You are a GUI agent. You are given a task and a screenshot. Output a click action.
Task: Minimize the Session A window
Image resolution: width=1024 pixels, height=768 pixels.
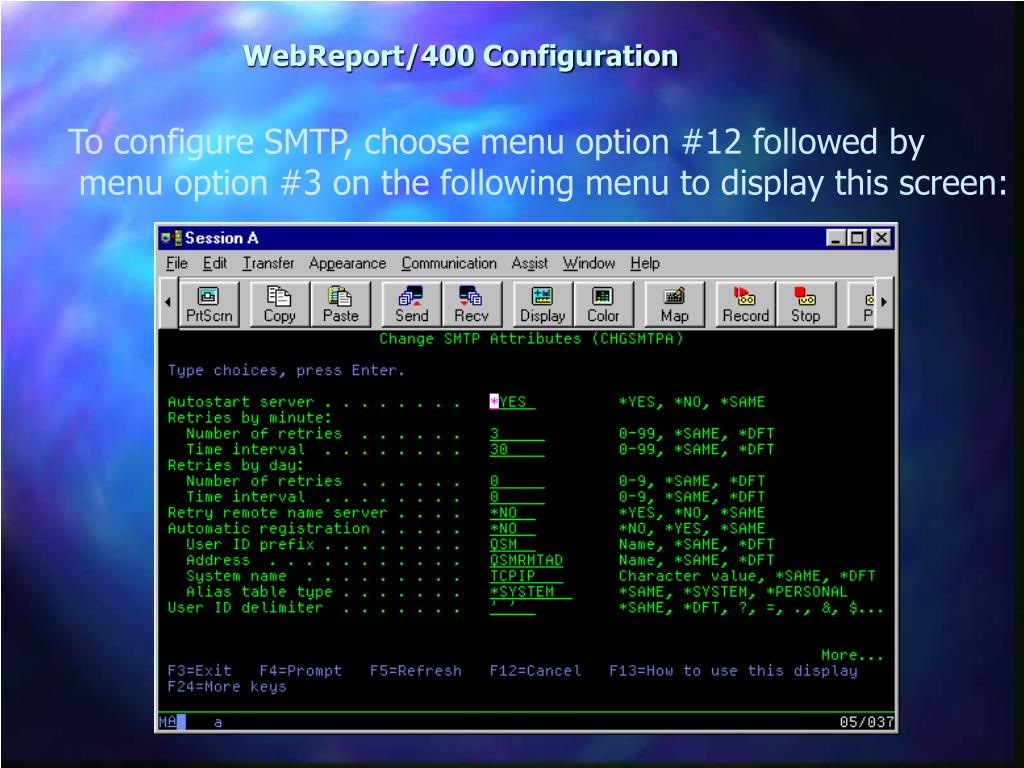[x=835, y=238]
